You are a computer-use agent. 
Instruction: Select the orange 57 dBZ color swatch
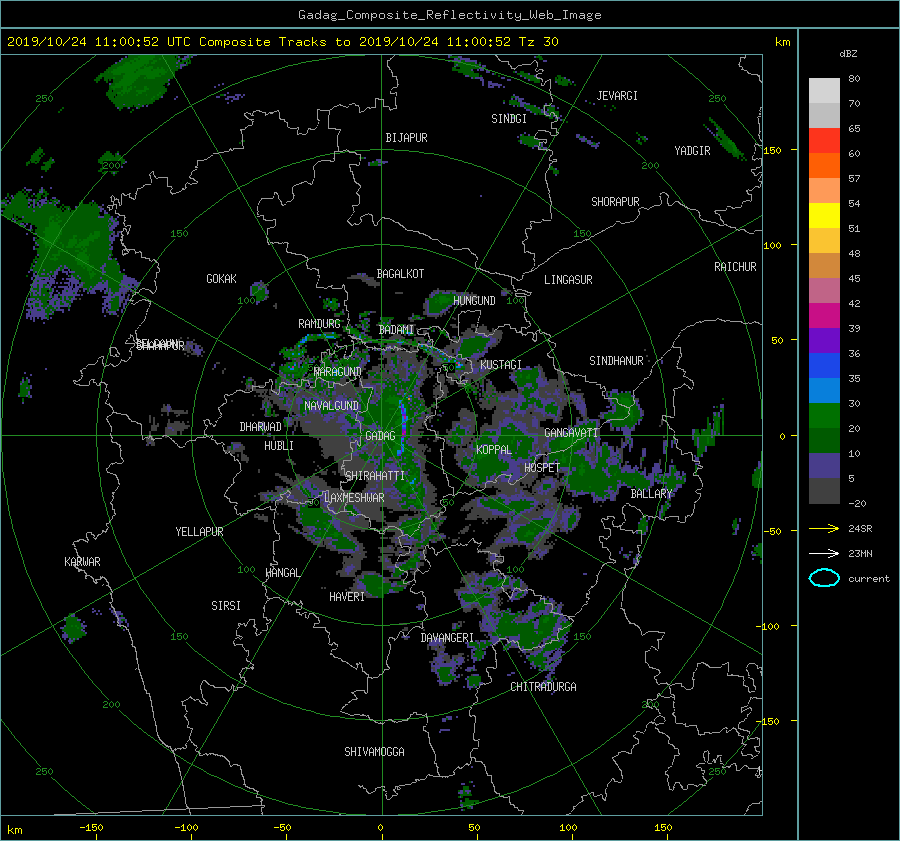(824, 165)
